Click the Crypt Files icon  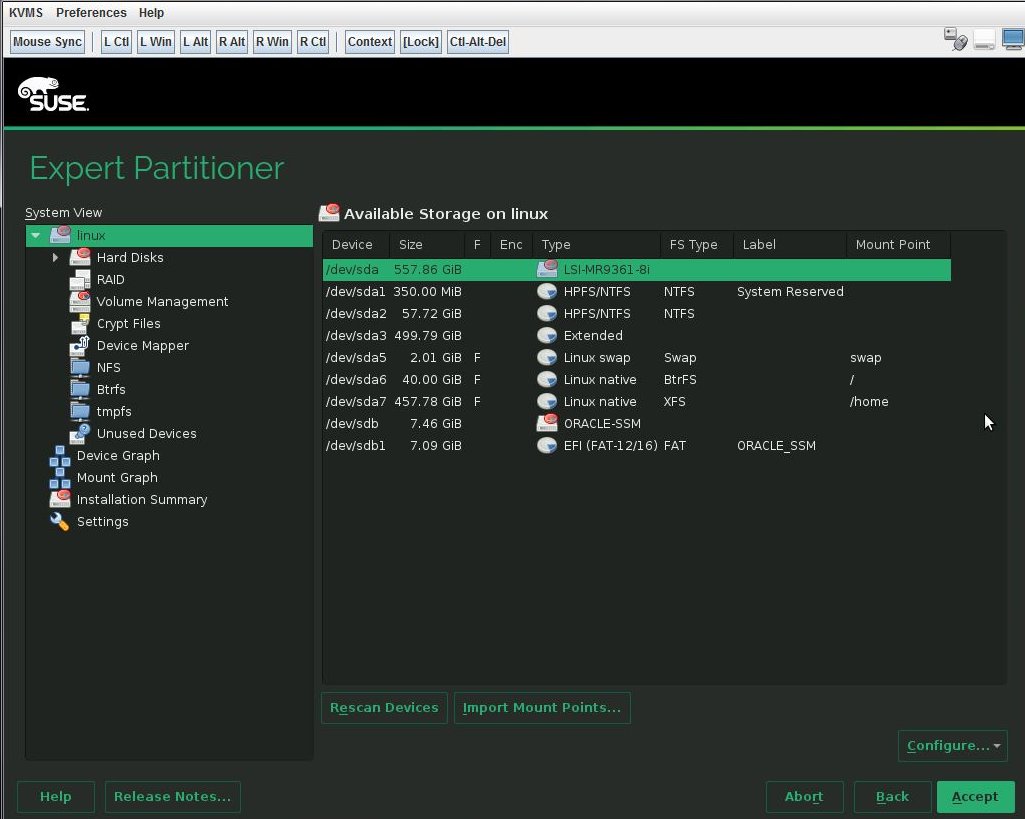pos(80,323)
